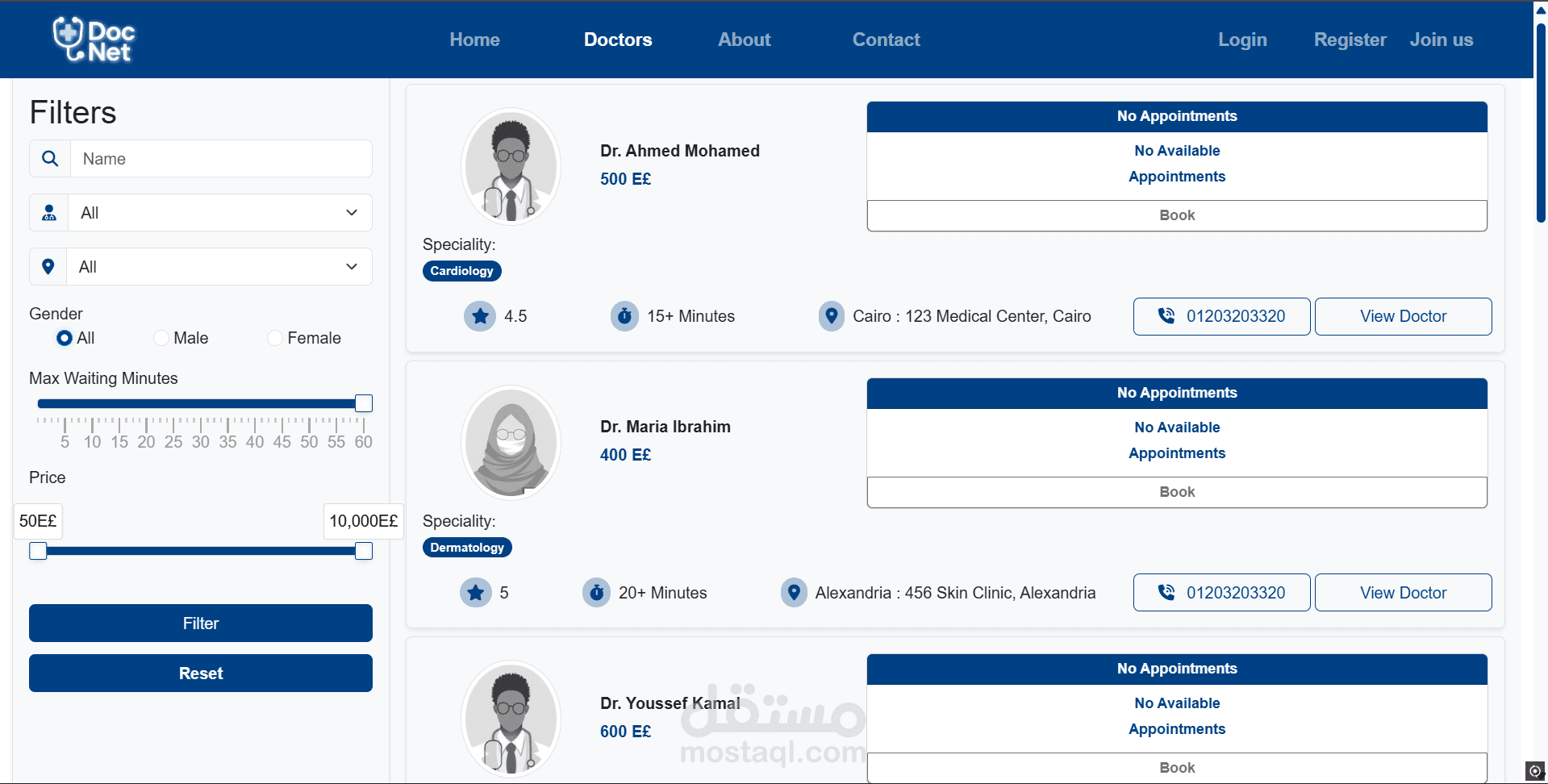Click the 600 E£ price text
Image resolution: width=1548 pixels, height=784 pixels.
625,732
